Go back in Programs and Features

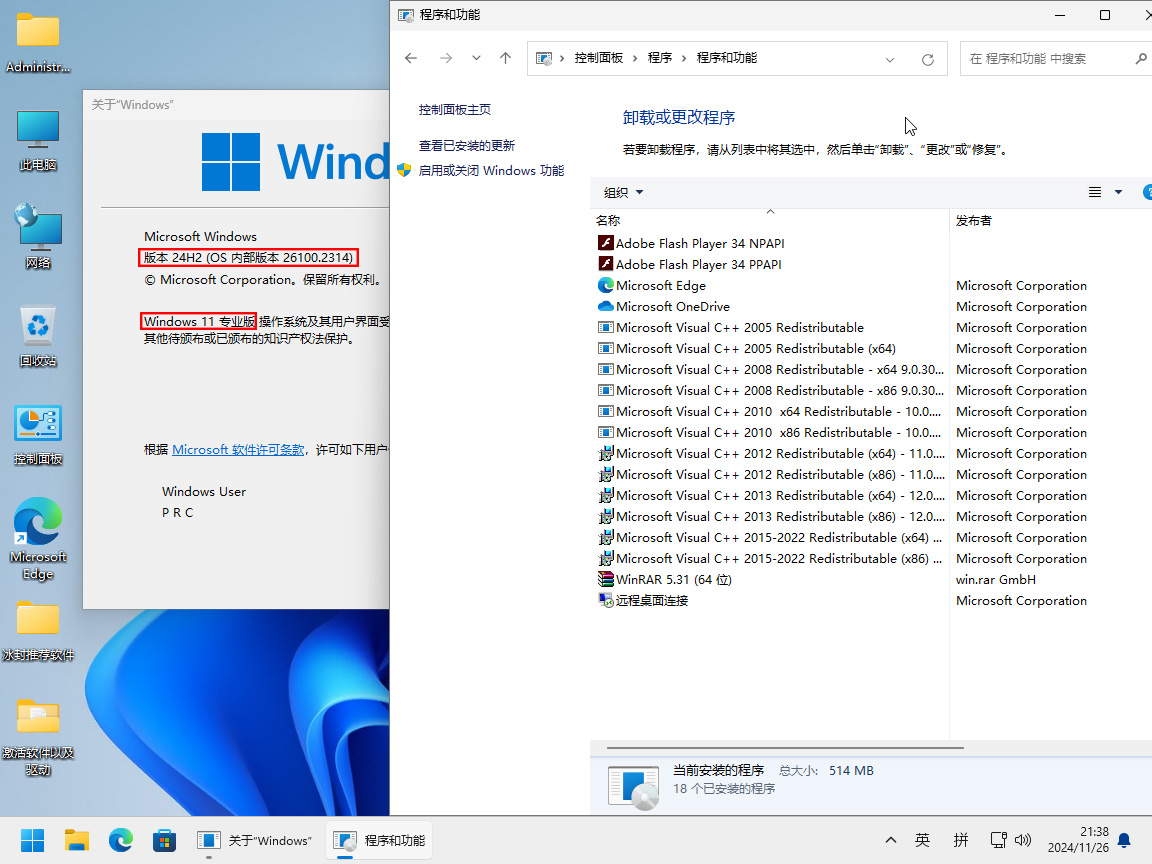pyautogui.click(x=411, y=58)
